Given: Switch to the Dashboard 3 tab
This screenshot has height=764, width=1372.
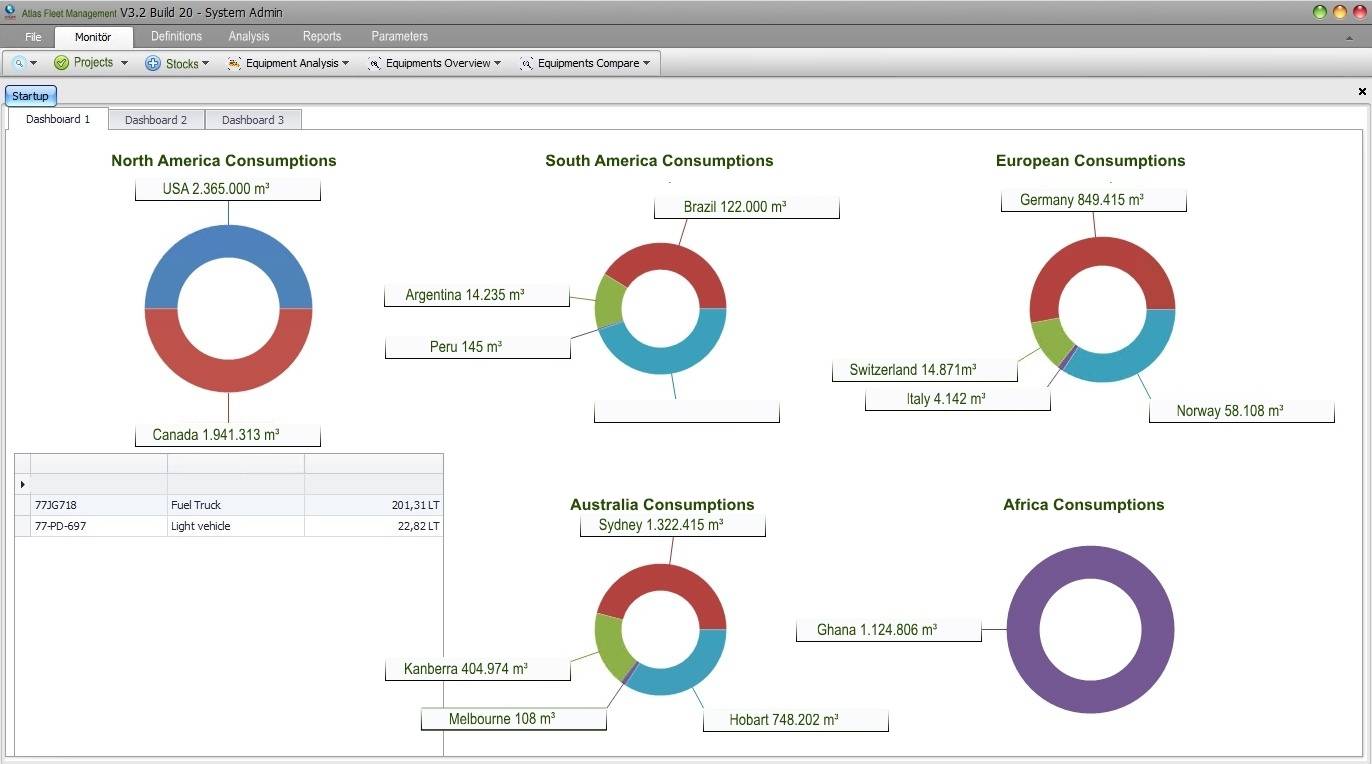Looking at the screenshot, I should [253, 120].
